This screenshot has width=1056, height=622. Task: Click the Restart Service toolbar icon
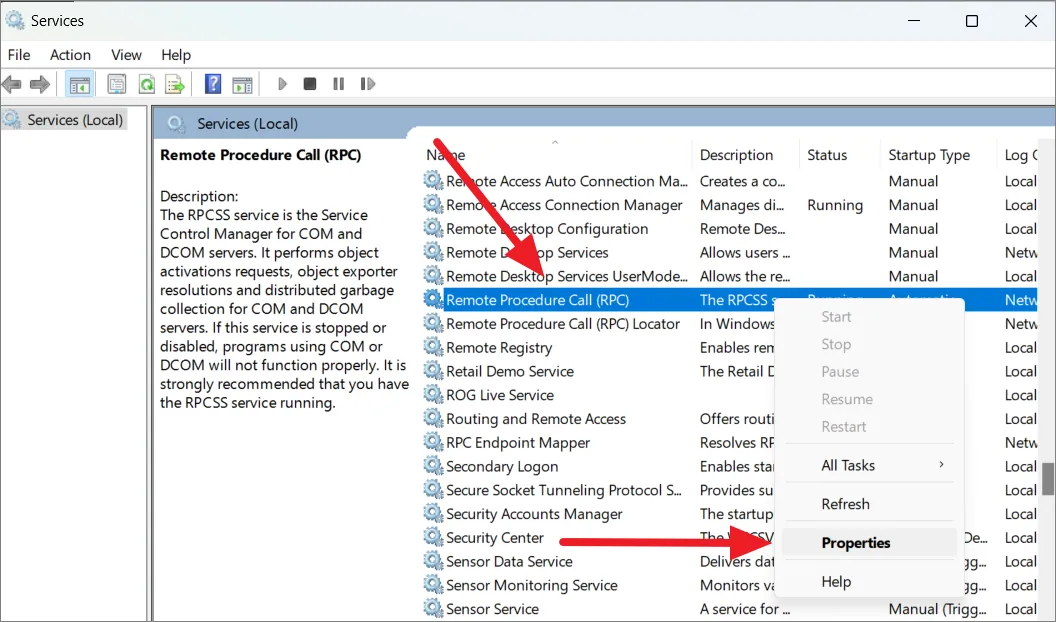[x=368, y=85]
